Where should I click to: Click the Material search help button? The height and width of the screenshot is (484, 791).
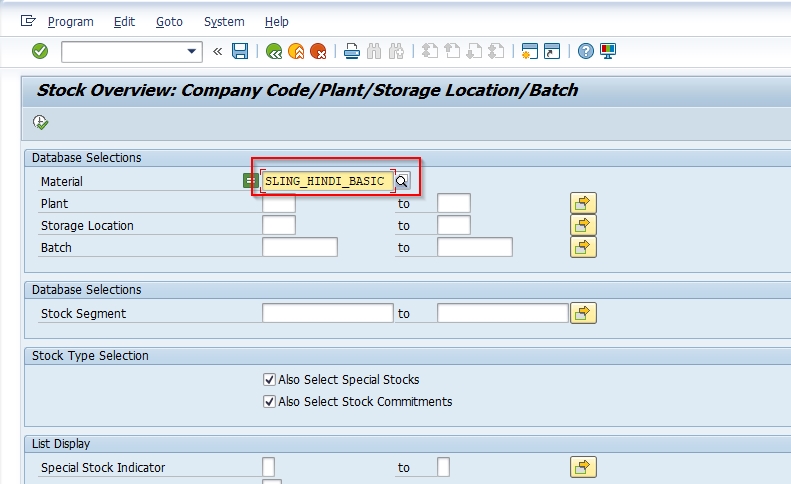(x=402, y=181)
